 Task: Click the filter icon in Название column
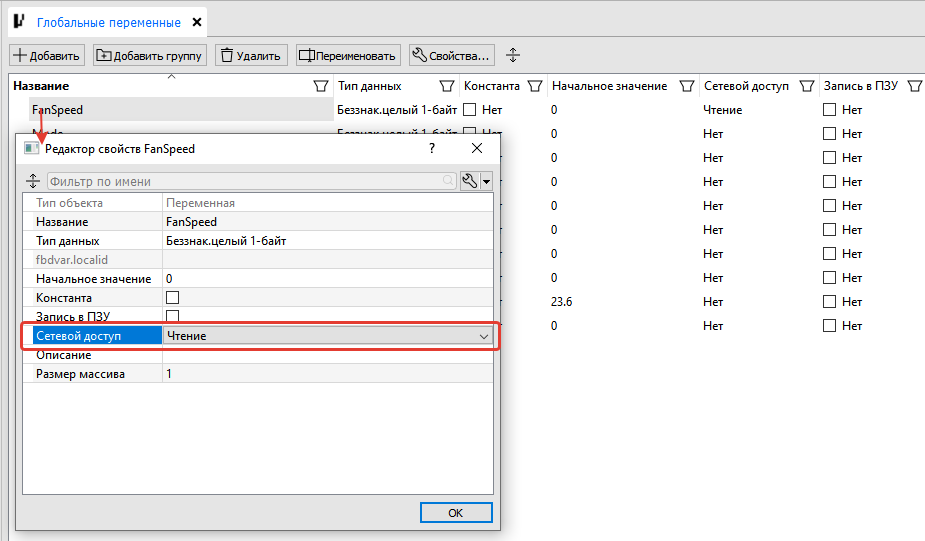321,86
